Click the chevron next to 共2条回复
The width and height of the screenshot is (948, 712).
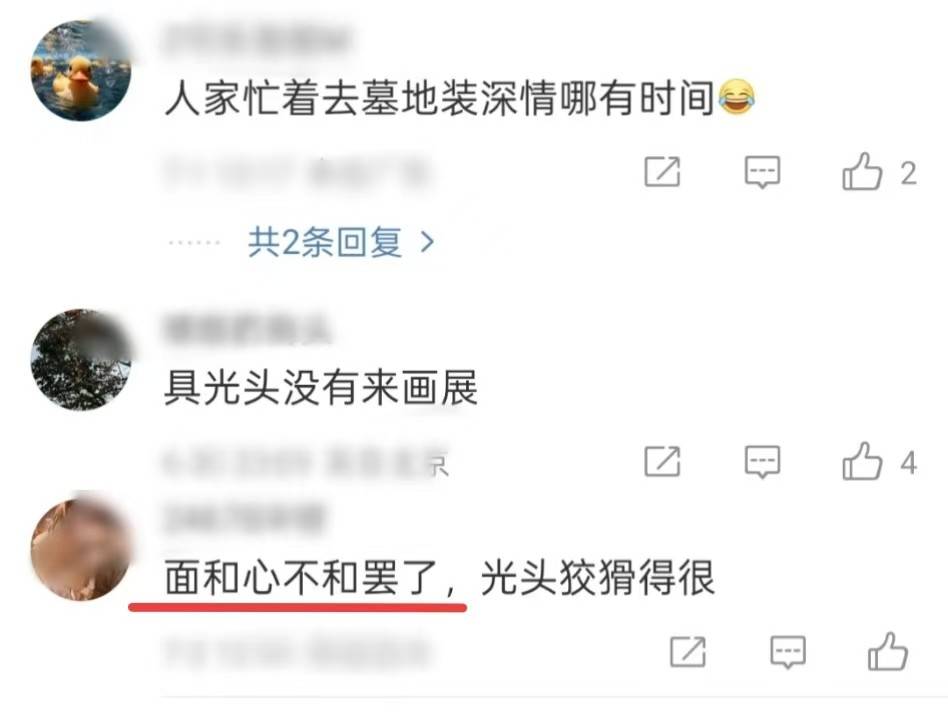click(427, 243)
